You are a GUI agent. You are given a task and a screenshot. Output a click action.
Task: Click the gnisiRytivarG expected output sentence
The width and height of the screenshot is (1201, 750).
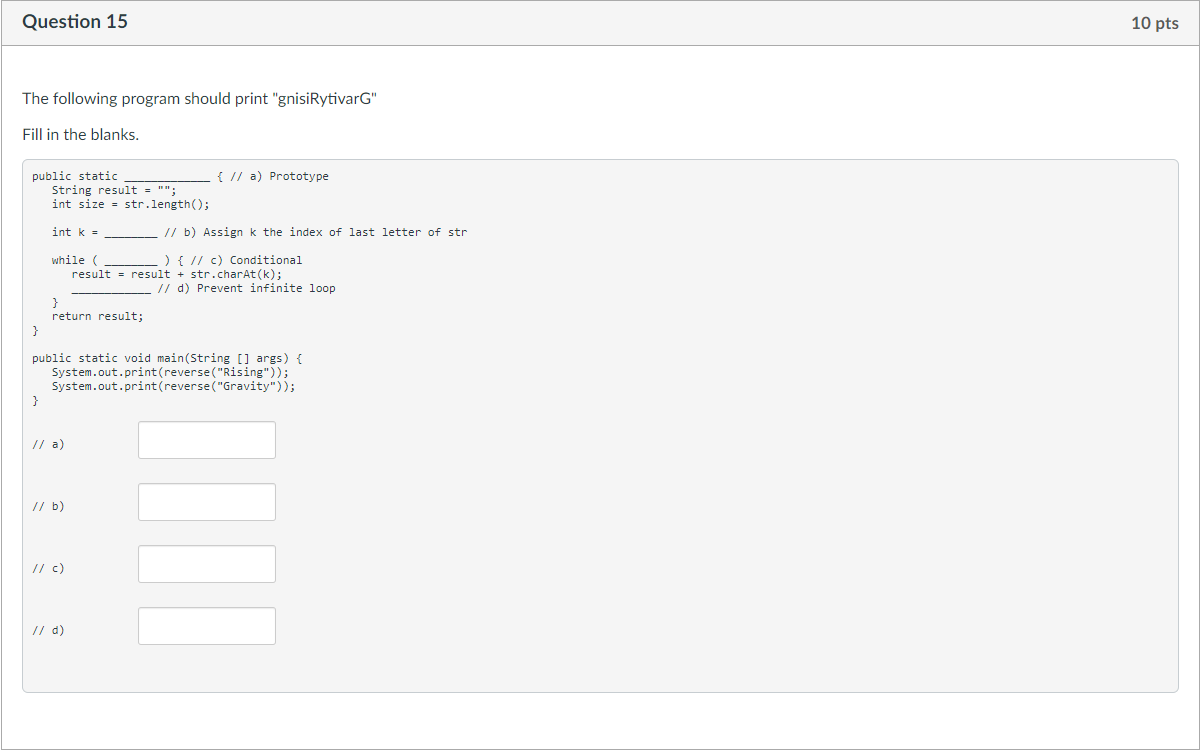point(200,98)
